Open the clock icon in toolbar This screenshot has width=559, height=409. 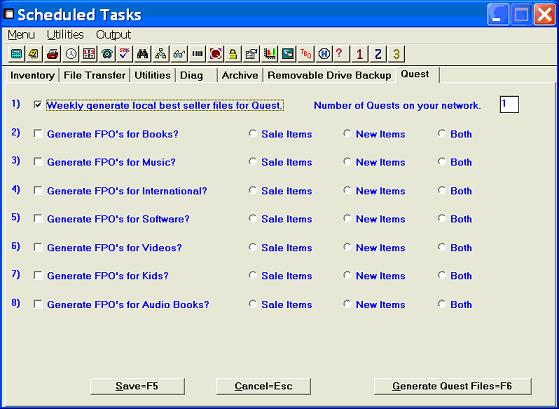tap(71, 54)
